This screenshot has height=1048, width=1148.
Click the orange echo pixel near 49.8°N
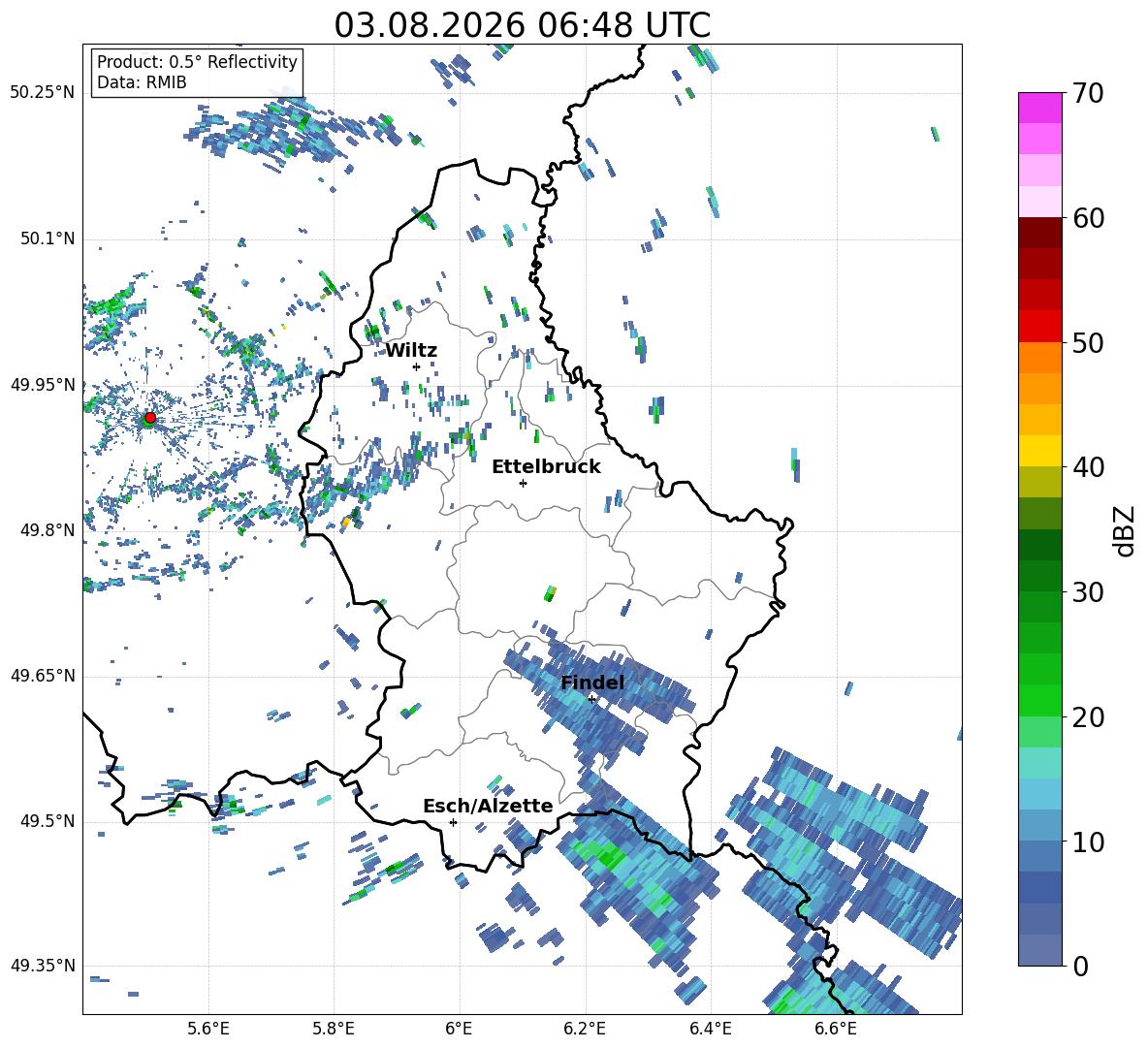[x=345, y=523]
